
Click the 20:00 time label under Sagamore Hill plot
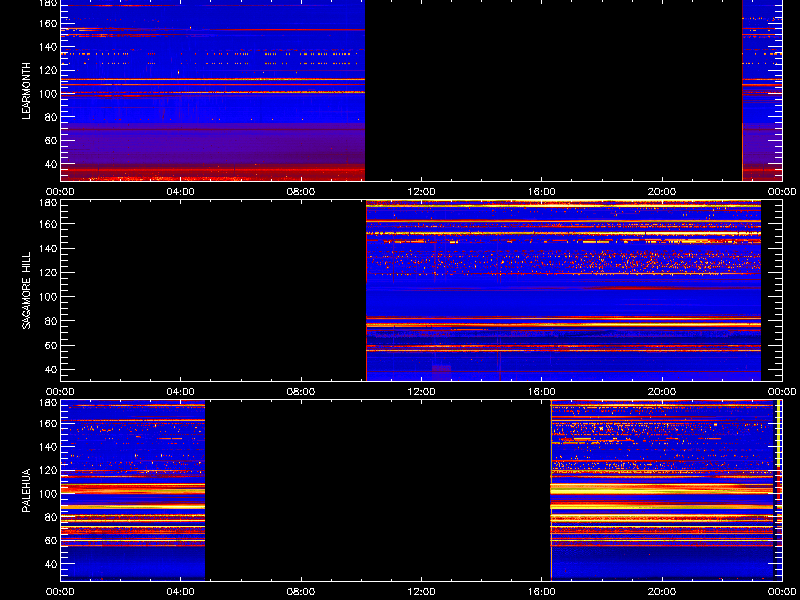click(x=662, y=392)
